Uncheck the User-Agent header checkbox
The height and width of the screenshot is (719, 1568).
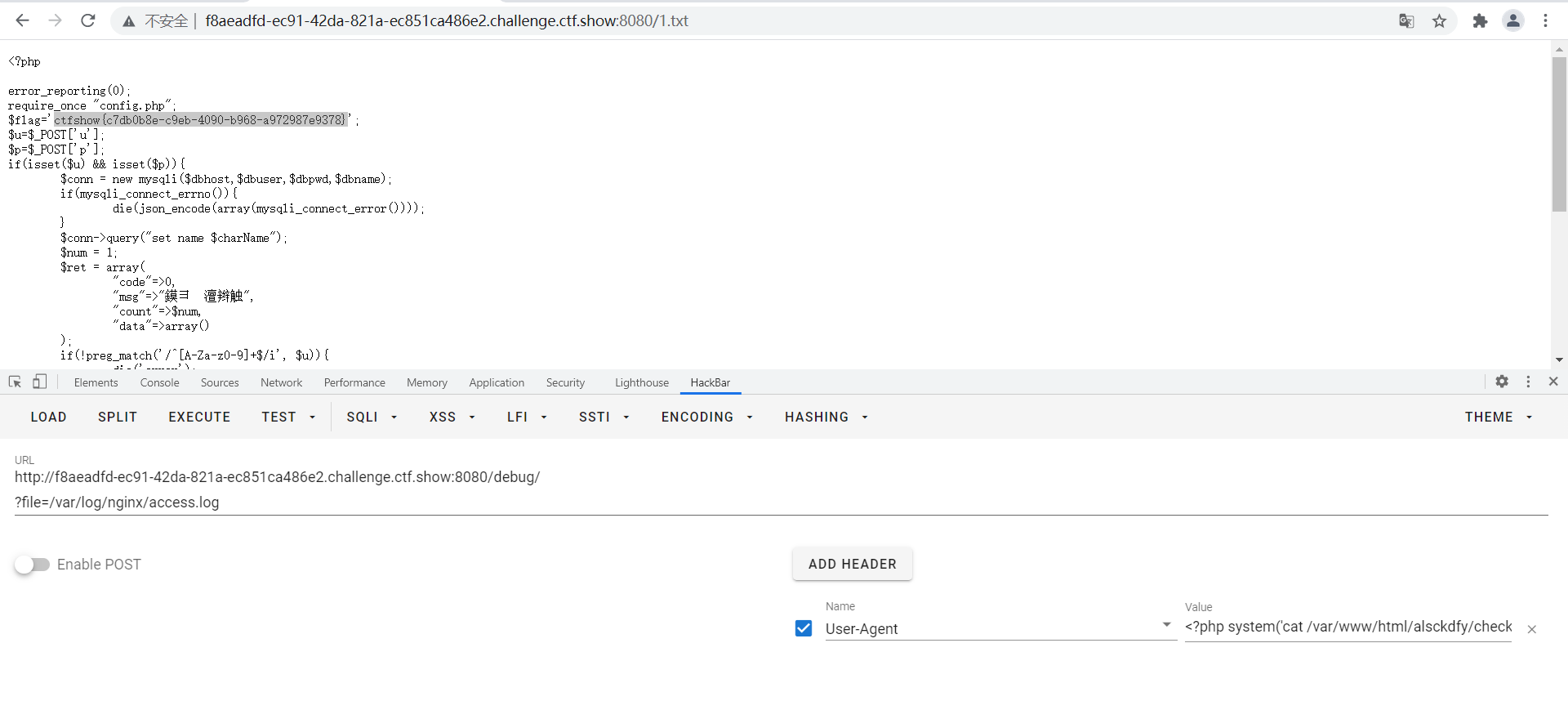[x=804, y=628]
